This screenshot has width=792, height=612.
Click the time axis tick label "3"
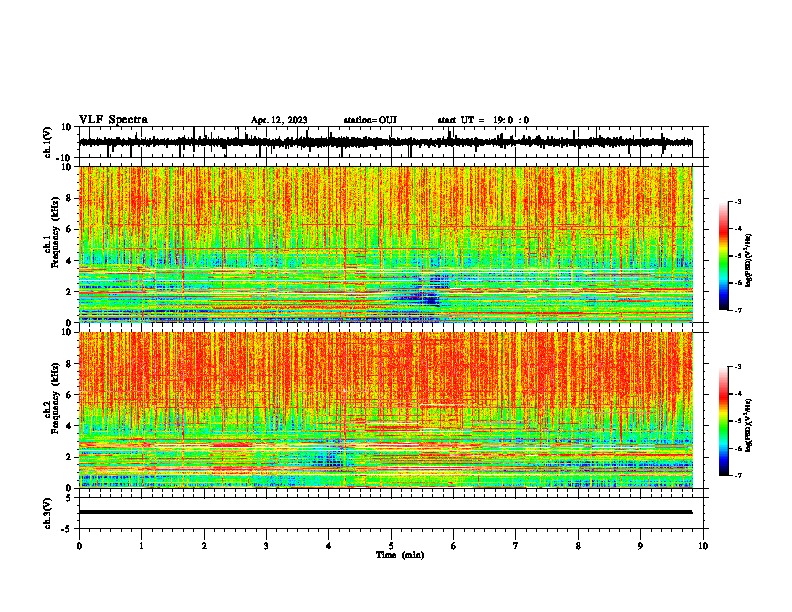(x=266, y=546)
